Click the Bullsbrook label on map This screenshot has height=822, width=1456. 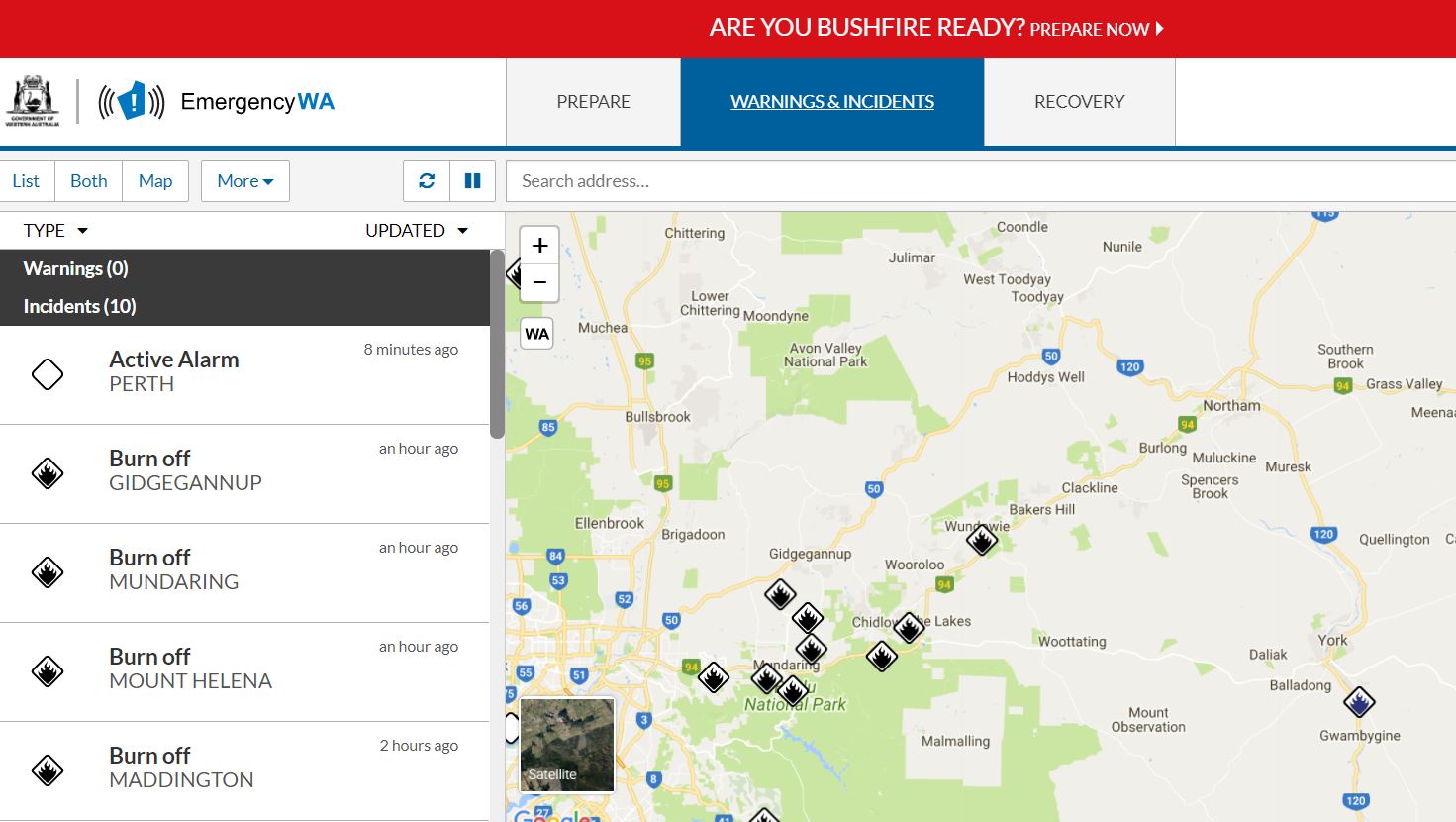[657, 417]
